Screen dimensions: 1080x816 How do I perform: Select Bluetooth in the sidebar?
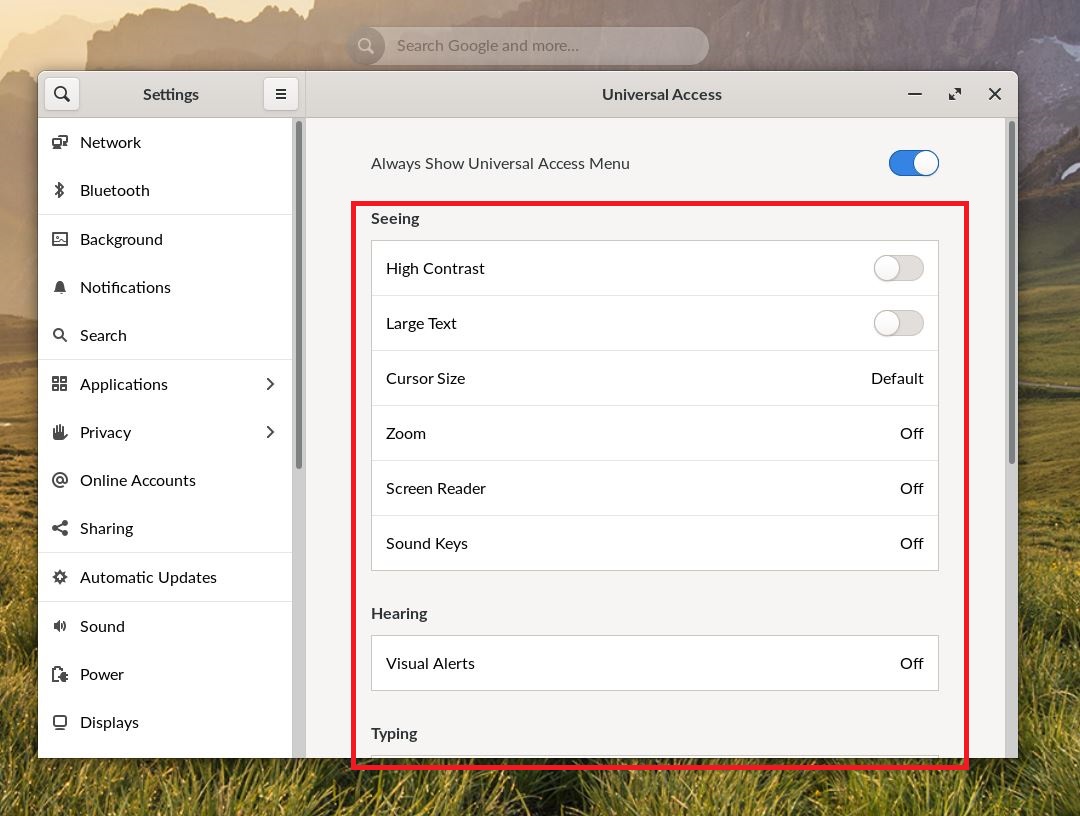click(165, 190)
